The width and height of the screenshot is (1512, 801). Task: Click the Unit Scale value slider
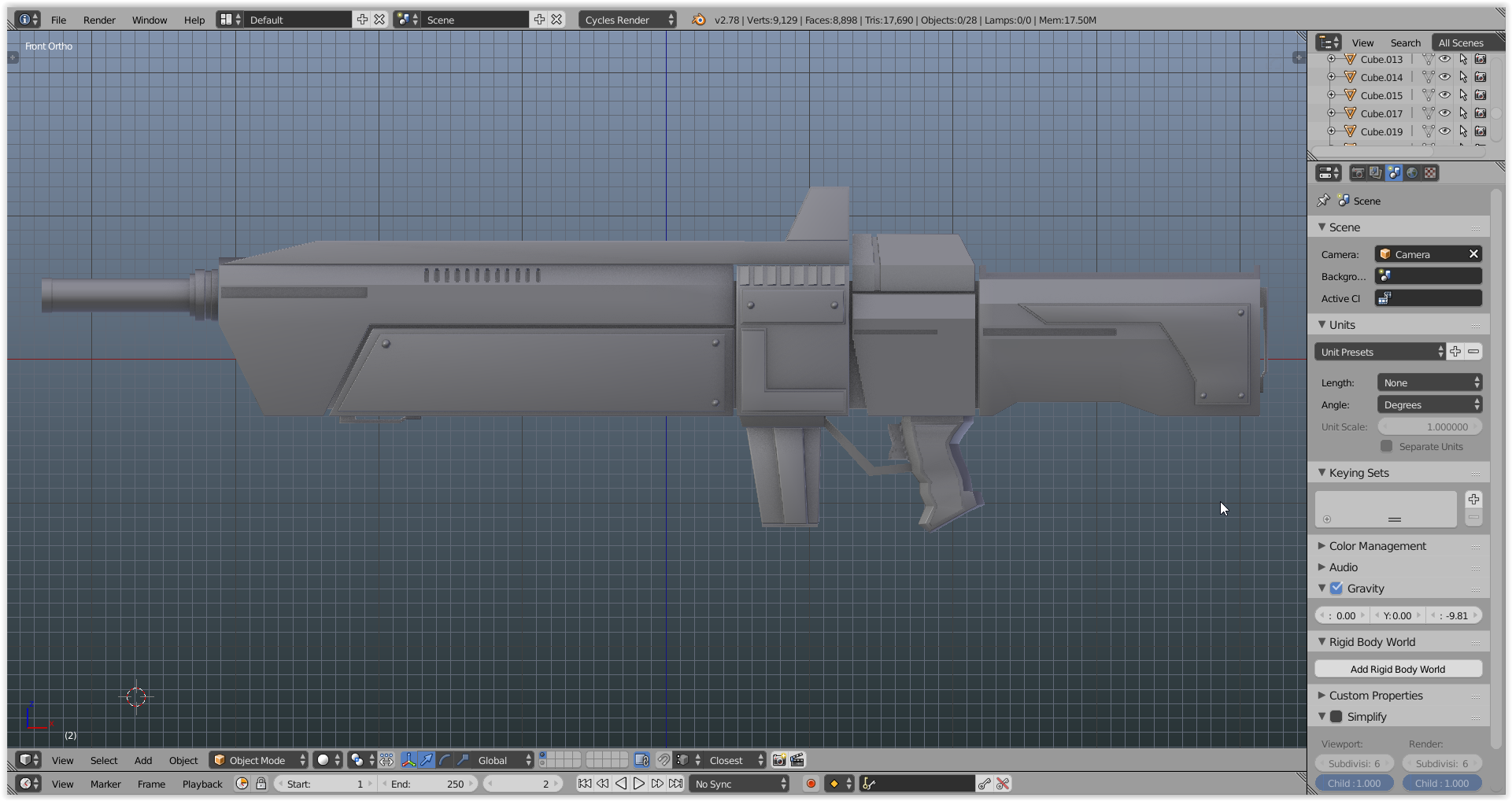[x=1429, y=426]
